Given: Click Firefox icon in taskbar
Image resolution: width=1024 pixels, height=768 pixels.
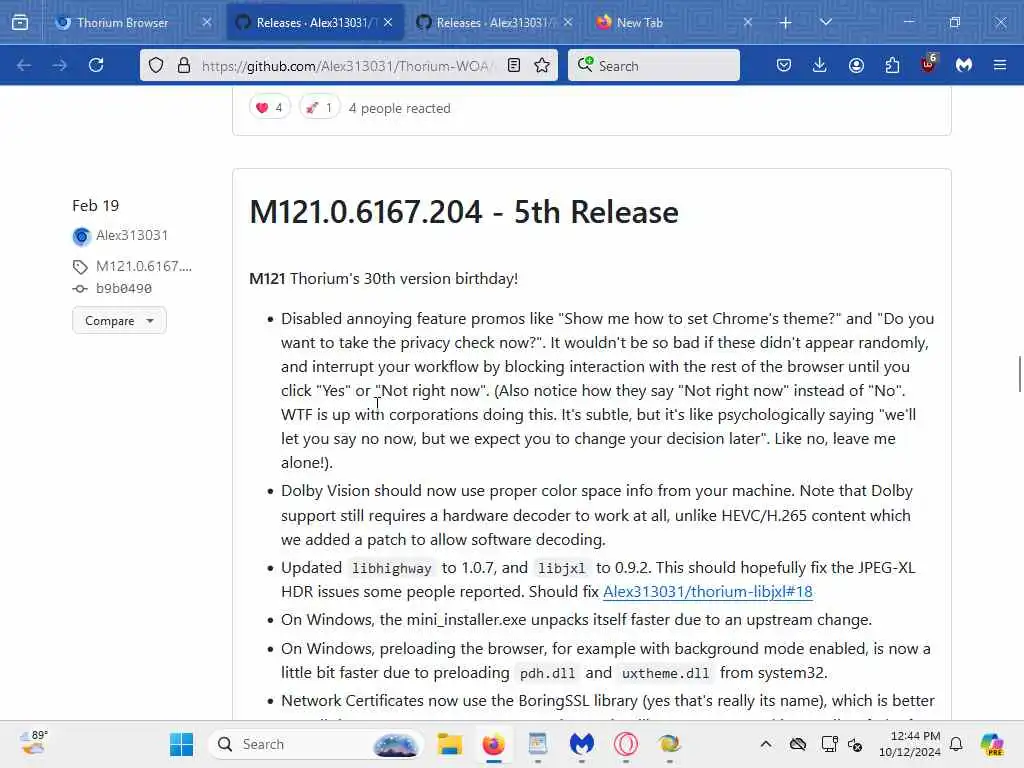Looking at the screenshot, I should coord(494,744).
